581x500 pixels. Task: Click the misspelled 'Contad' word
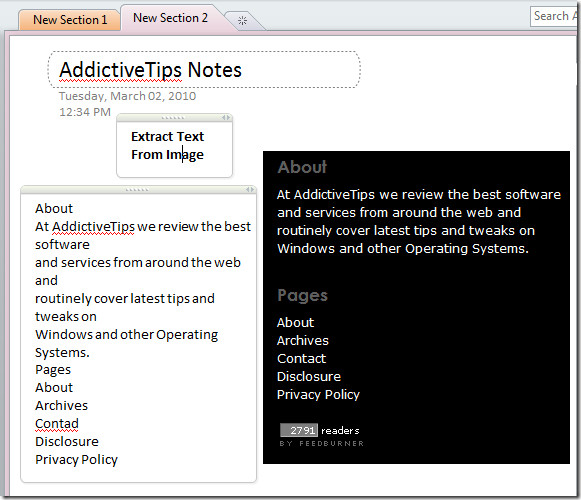(x=57, y=424)
